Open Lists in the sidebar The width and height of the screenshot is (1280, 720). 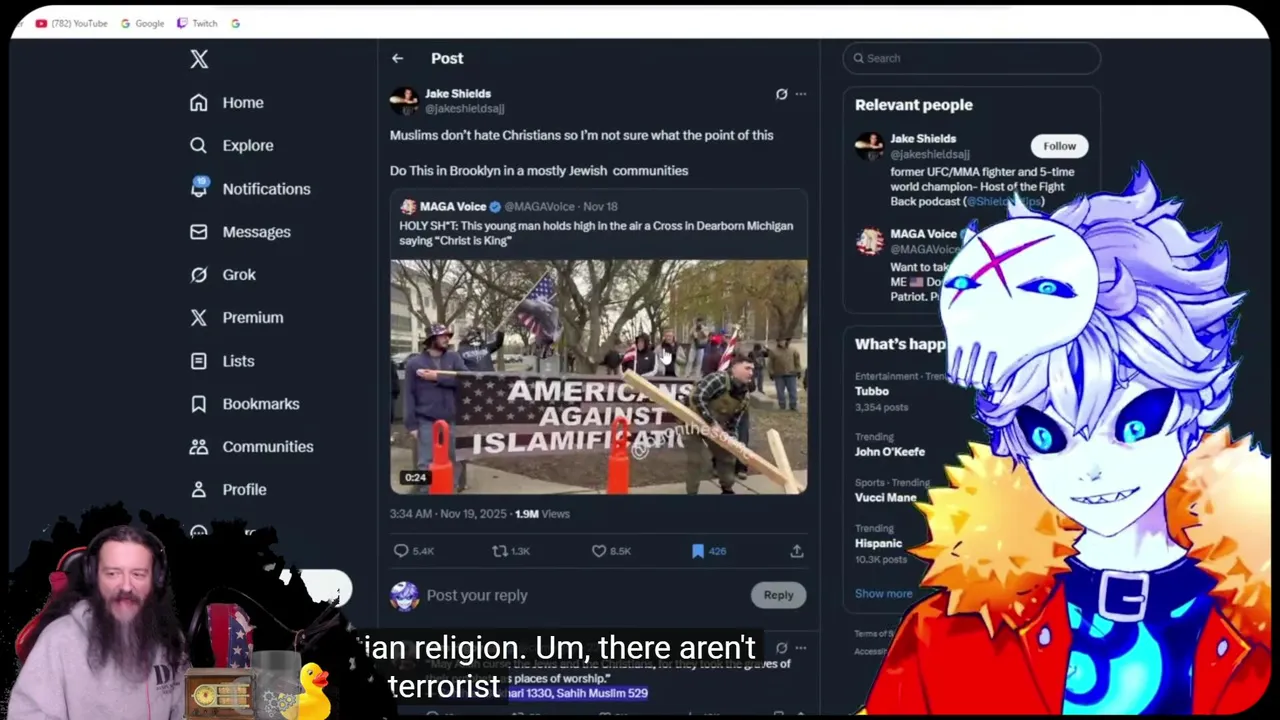[x=222, y=360]
